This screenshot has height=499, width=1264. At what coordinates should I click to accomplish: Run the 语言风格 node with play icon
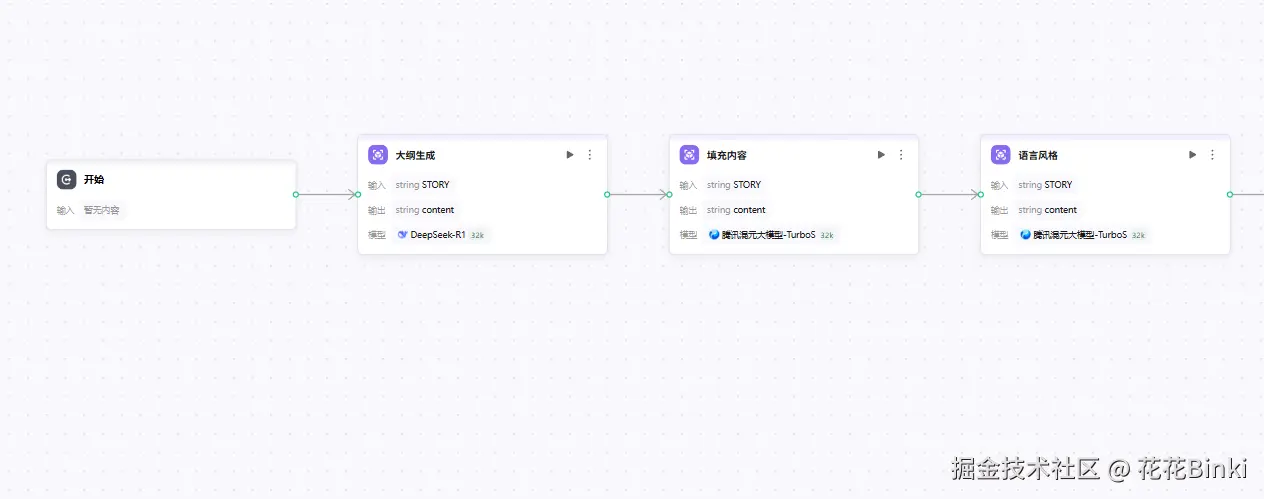(1193, 155)
